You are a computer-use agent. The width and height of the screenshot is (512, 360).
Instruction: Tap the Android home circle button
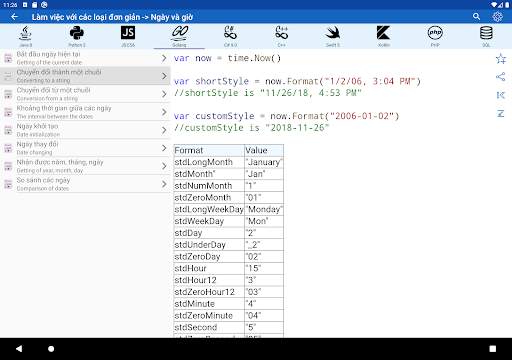[51, 349]
